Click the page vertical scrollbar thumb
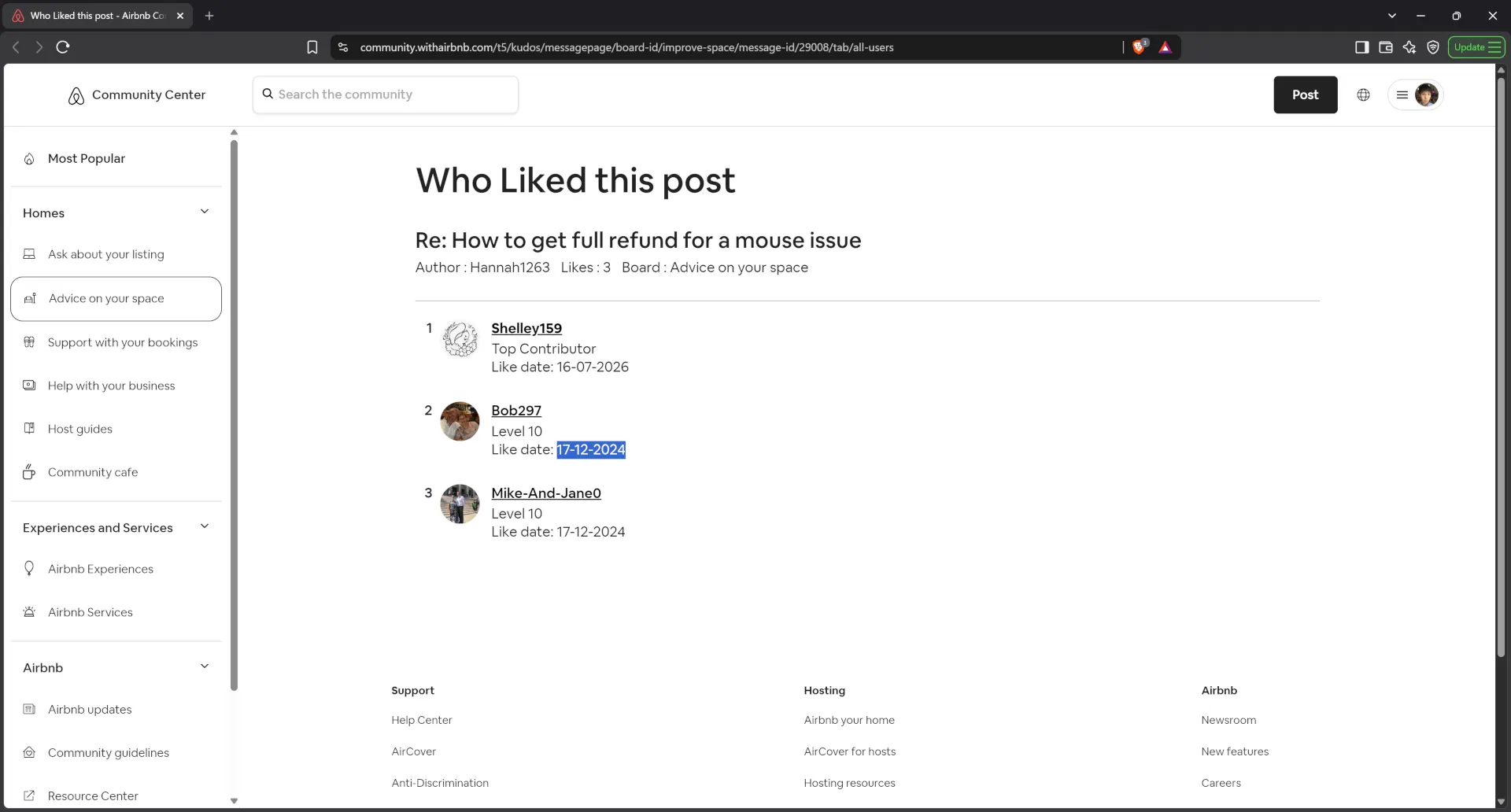The image size is (1511, 812). pyautogui.click(x=1501, y=366)
